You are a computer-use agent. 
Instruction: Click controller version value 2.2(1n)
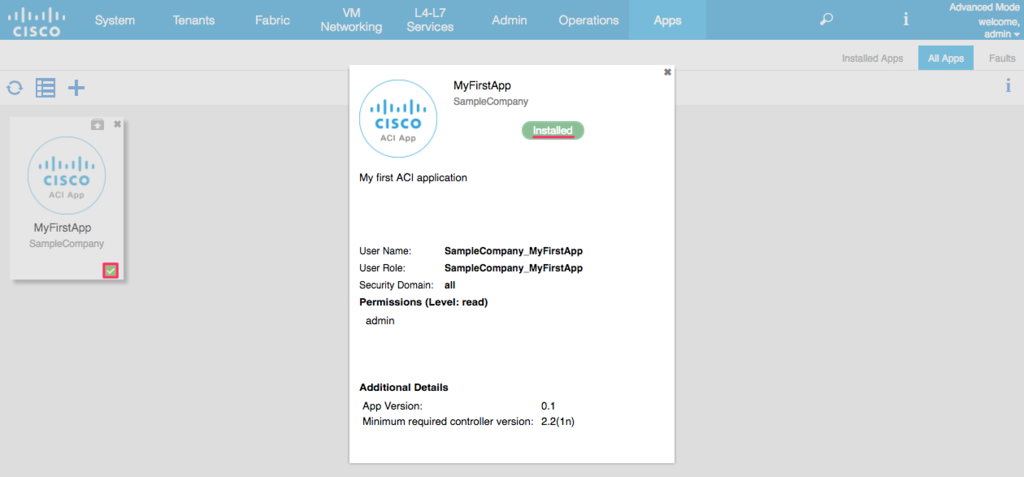point(558,421)
